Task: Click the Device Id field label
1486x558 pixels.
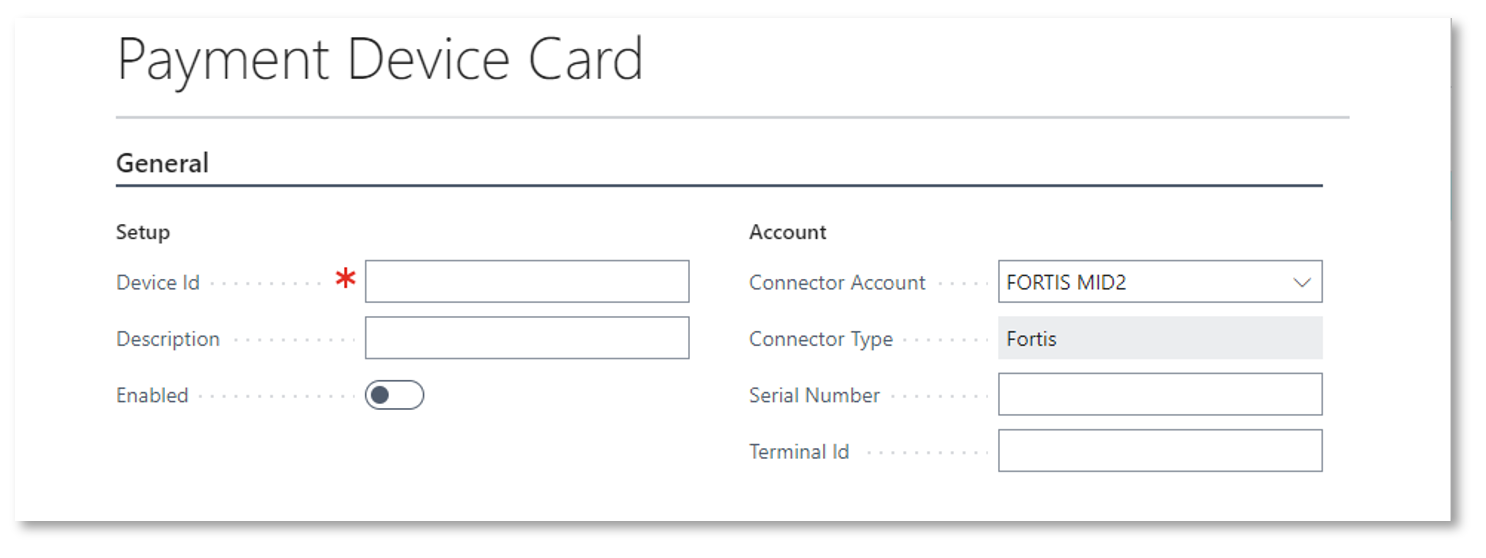Action: tap(158, 283)
